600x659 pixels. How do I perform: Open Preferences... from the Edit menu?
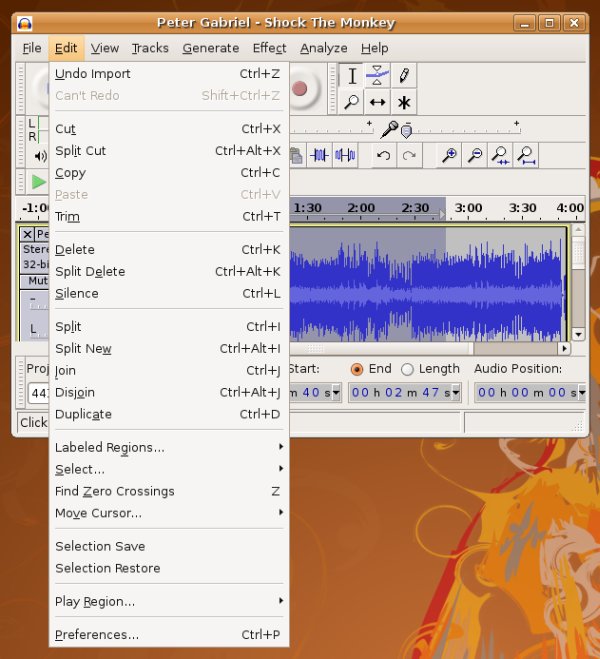168,634
